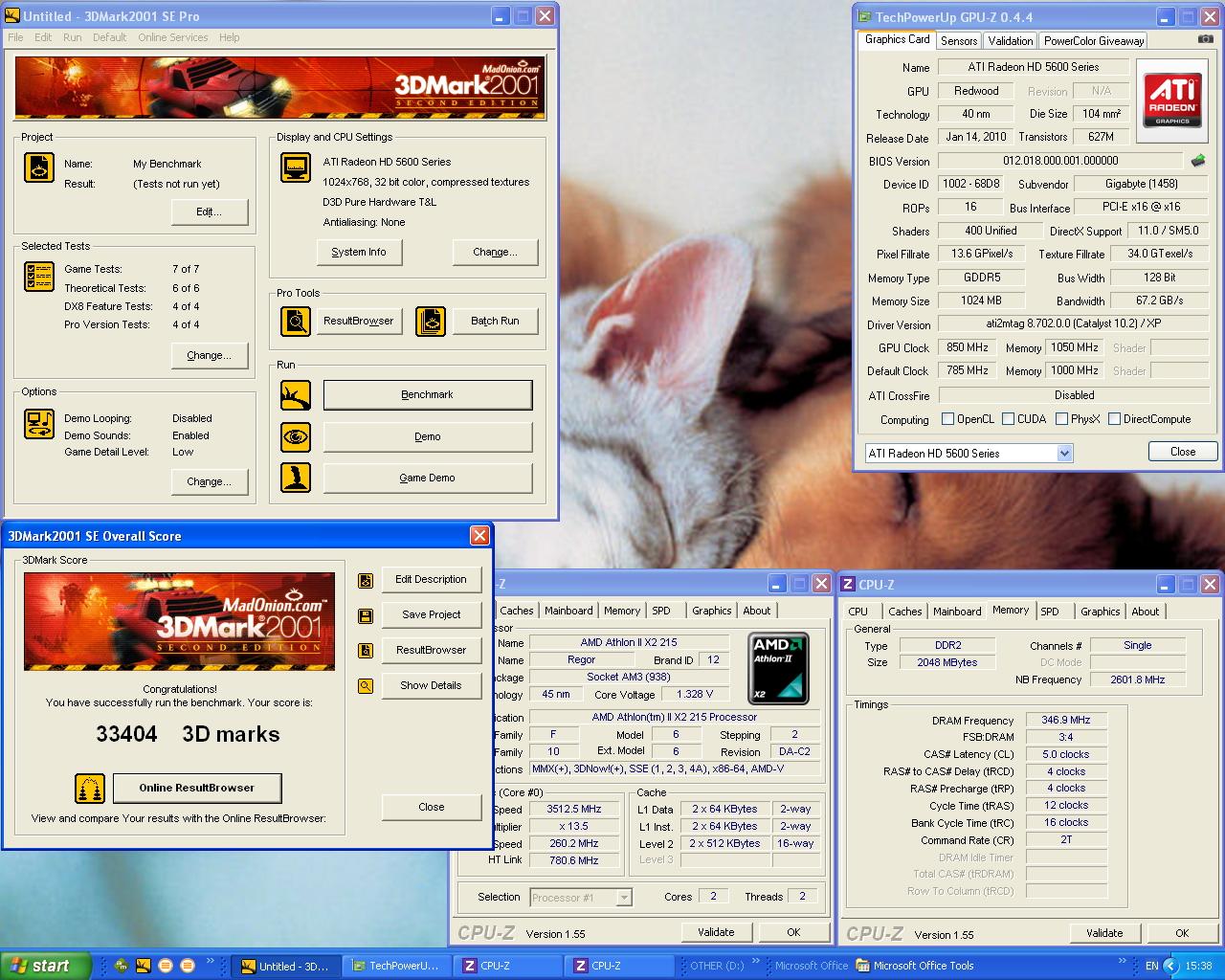Click Change... under Selected Tests
This screenshot has height=980, width=1225.
pos(209,355)
